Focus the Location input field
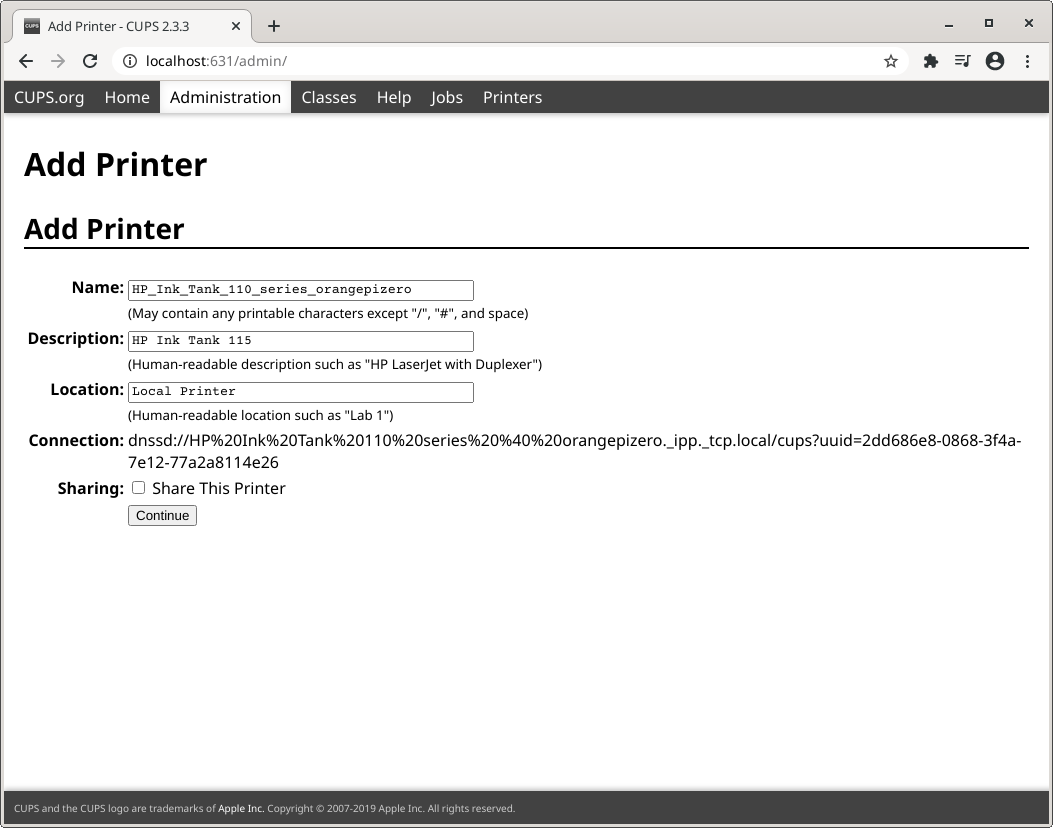 click(x=300, y=392)
